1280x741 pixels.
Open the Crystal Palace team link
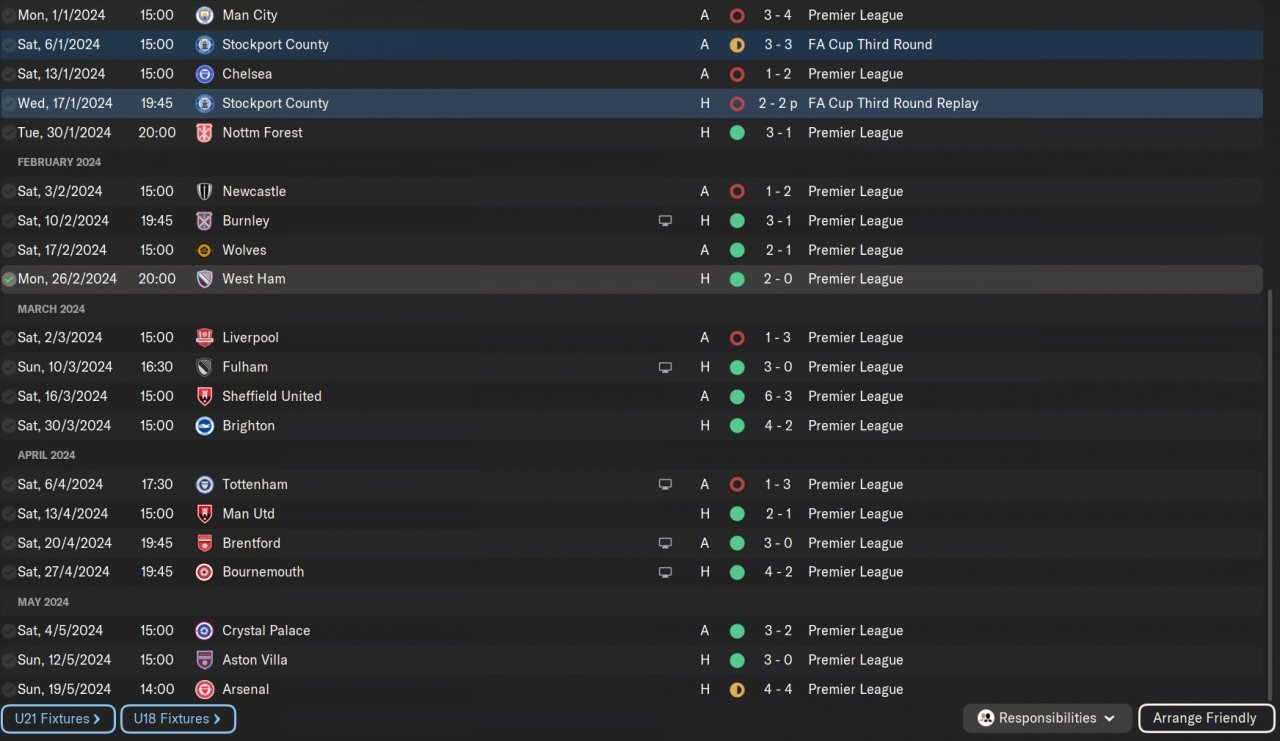(x=266, y=631)
